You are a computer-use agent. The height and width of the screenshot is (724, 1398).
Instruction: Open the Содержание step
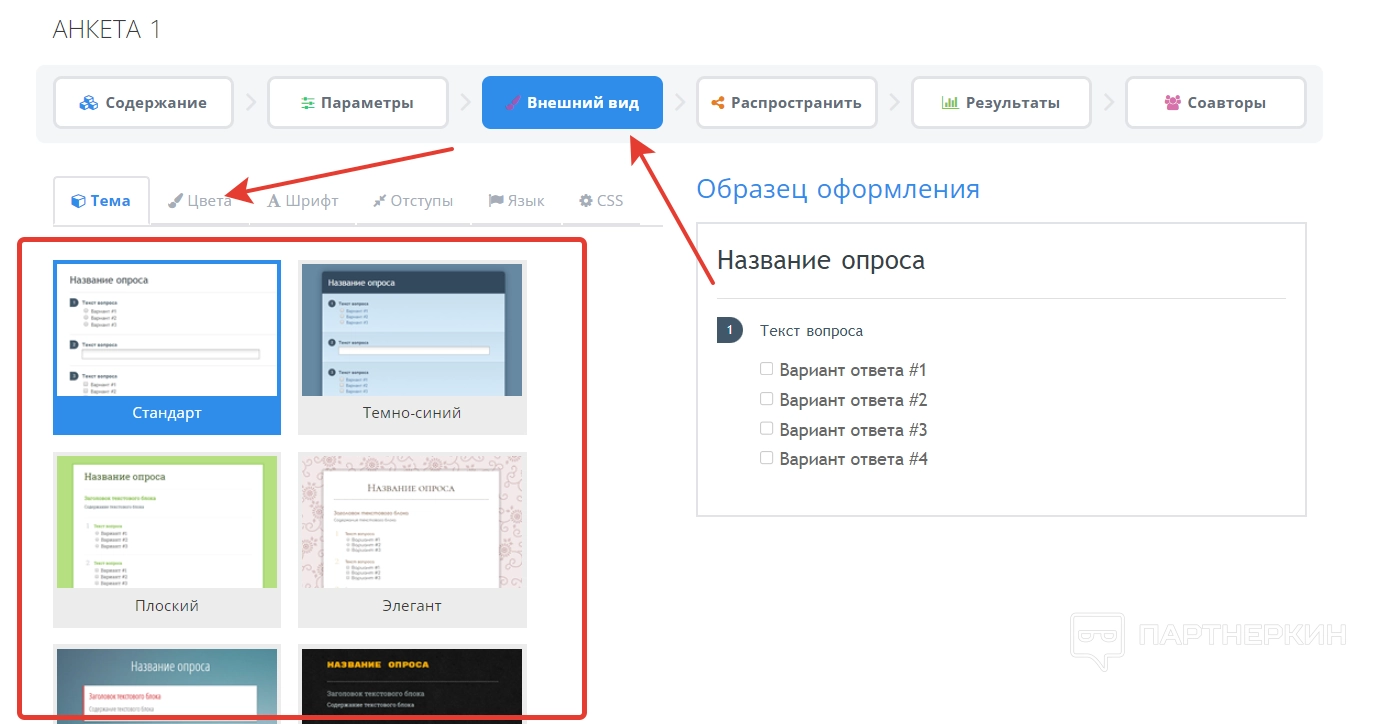tap(143, 103)
